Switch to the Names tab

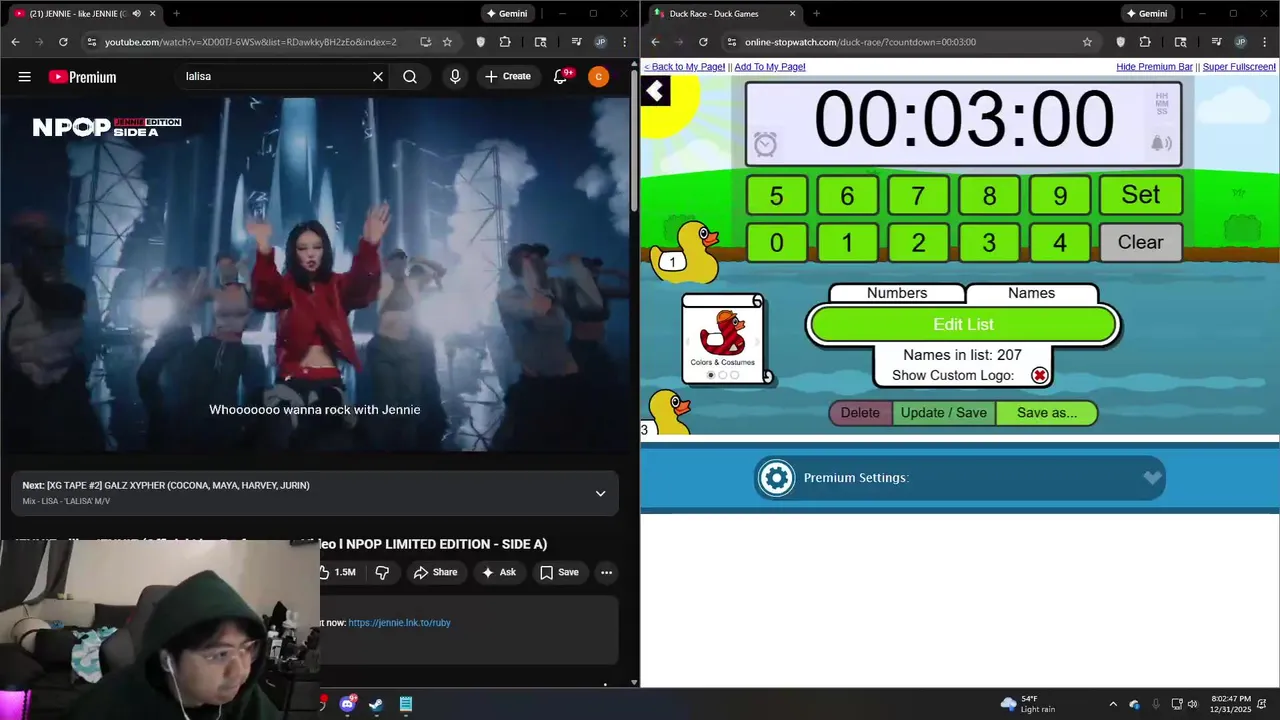click(1031, 293)
